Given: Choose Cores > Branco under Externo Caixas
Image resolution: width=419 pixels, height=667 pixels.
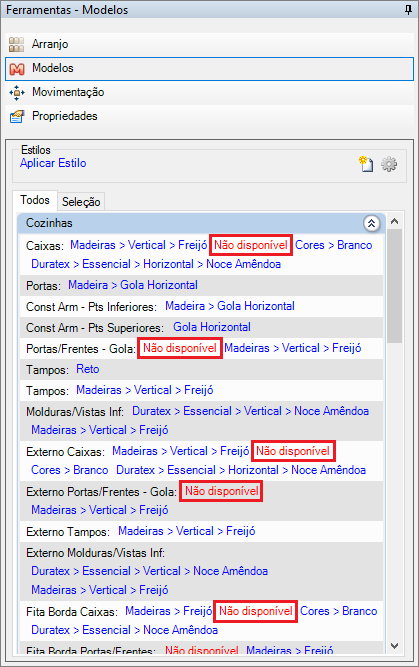Looking at the screenshot, I should [70, 470].
